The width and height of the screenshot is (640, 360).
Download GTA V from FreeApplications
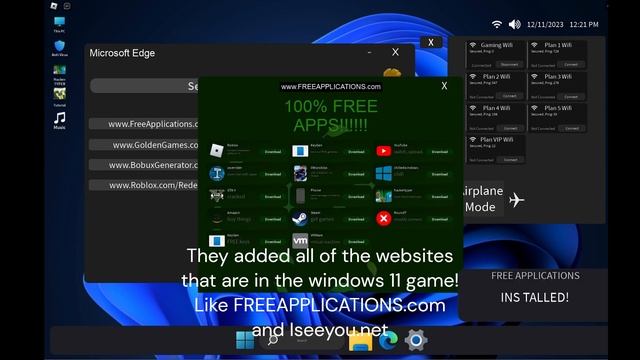pyautogui.click(x=273, y=196)
